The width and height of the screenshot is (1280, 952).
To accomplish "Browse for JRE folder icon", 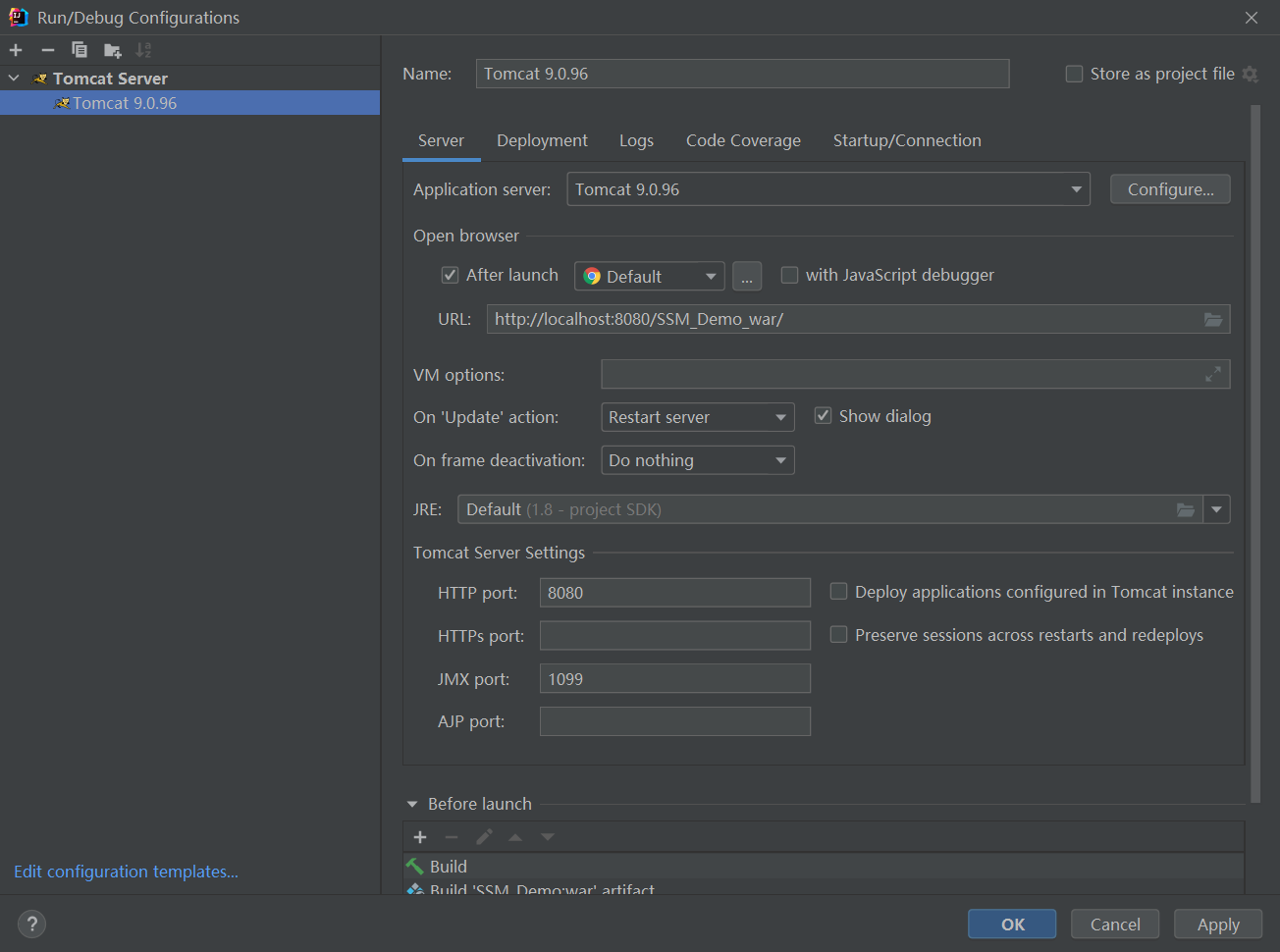I will point(1186,509).
